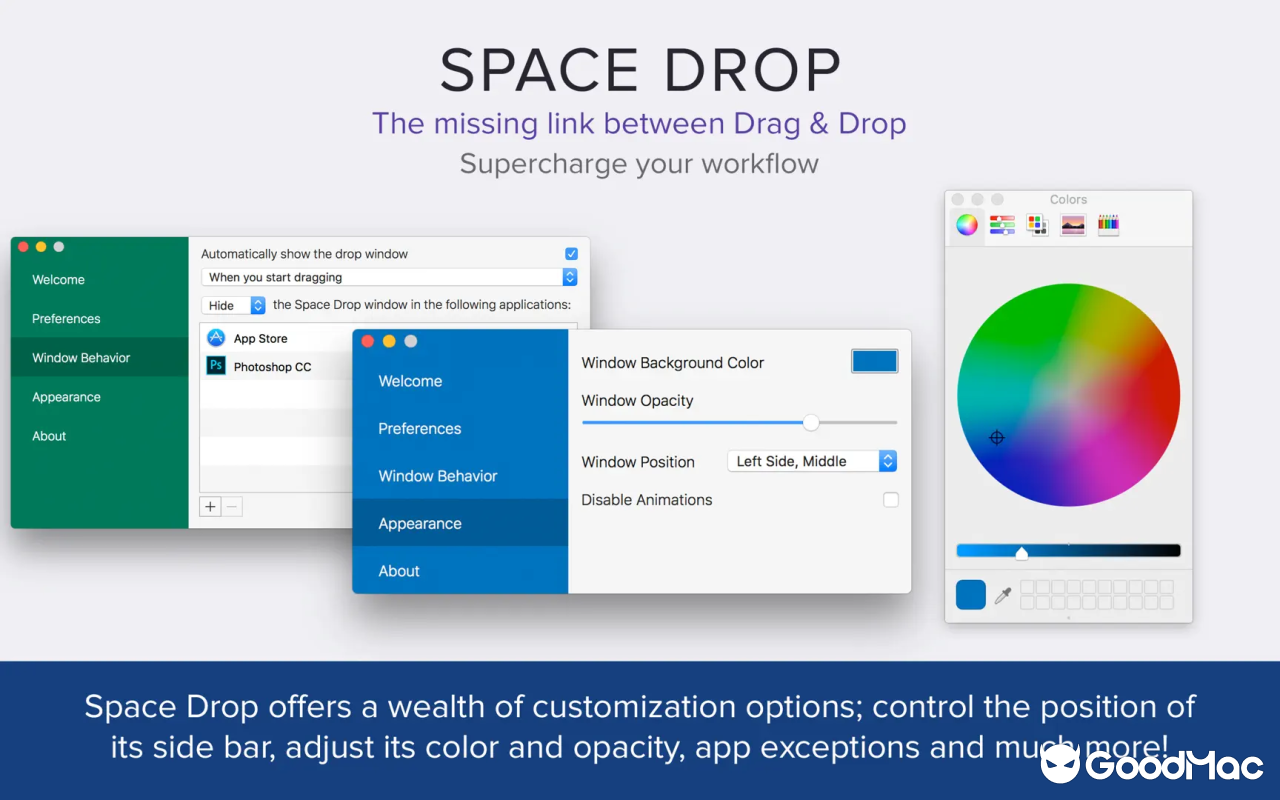1280x800 pixels.
Task: Remove selected application with the minus button
Action: point(231,506)
